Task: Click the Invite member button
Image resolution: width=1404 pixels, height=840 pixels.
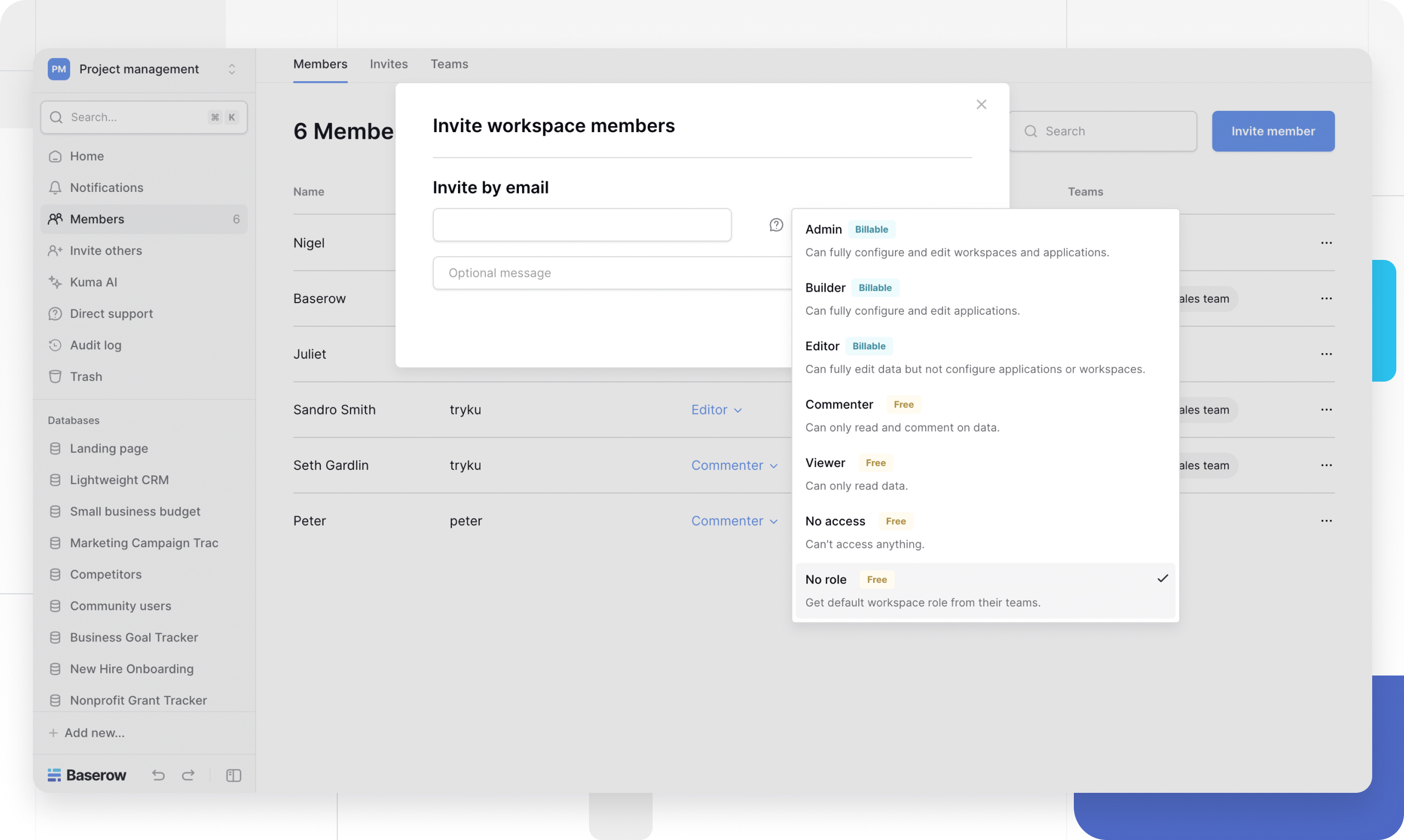Action: coord(1273,130)
